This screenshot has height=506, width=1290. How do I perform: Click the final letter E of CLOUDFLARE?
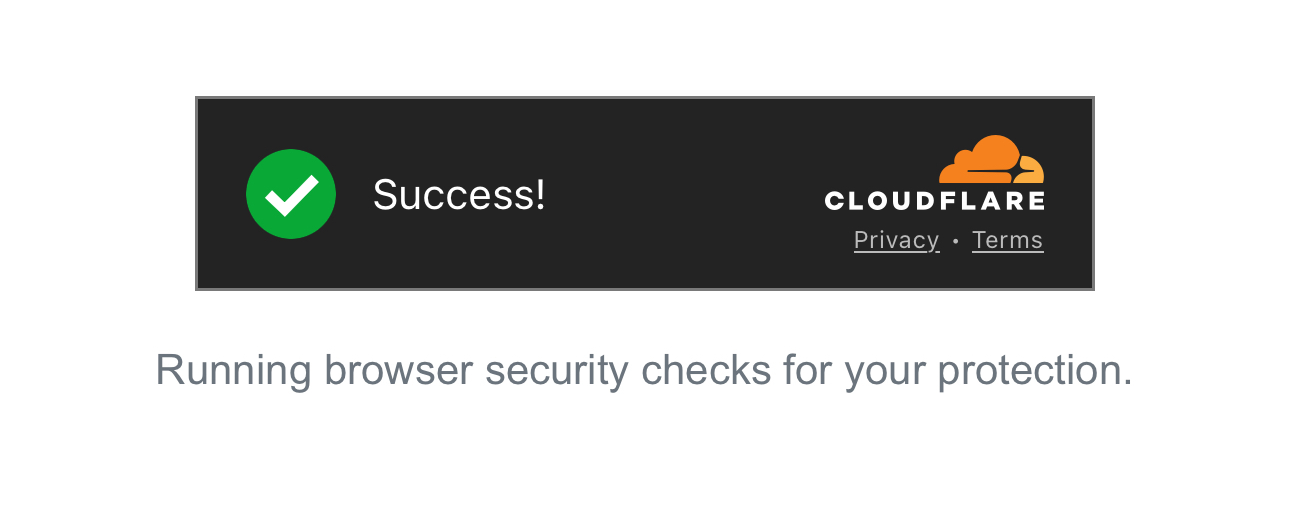tap(1036, 201)
